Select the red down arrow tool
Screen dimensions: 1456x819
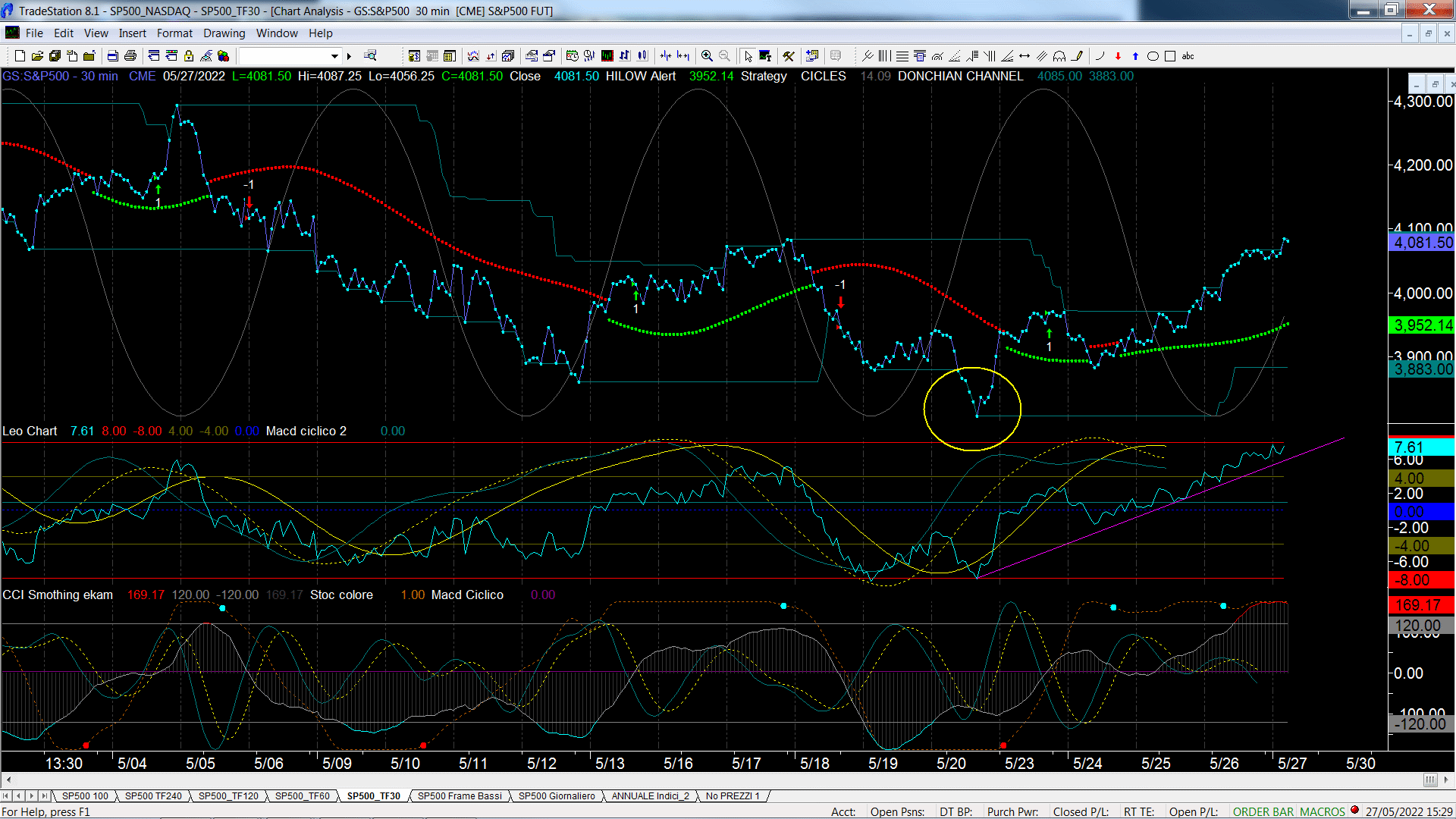tap(1118, 55)
